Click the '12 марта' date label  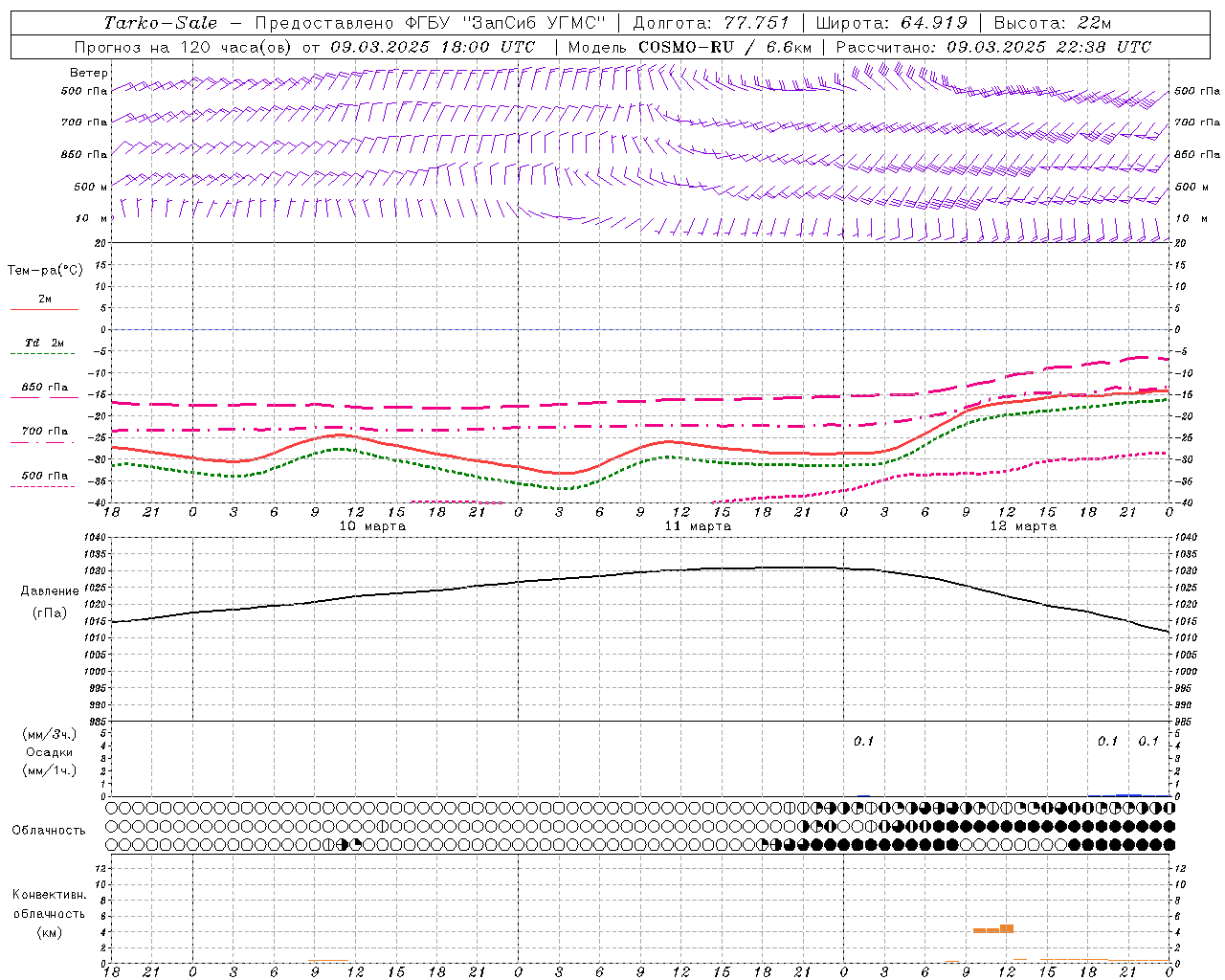click(1023, 526)
